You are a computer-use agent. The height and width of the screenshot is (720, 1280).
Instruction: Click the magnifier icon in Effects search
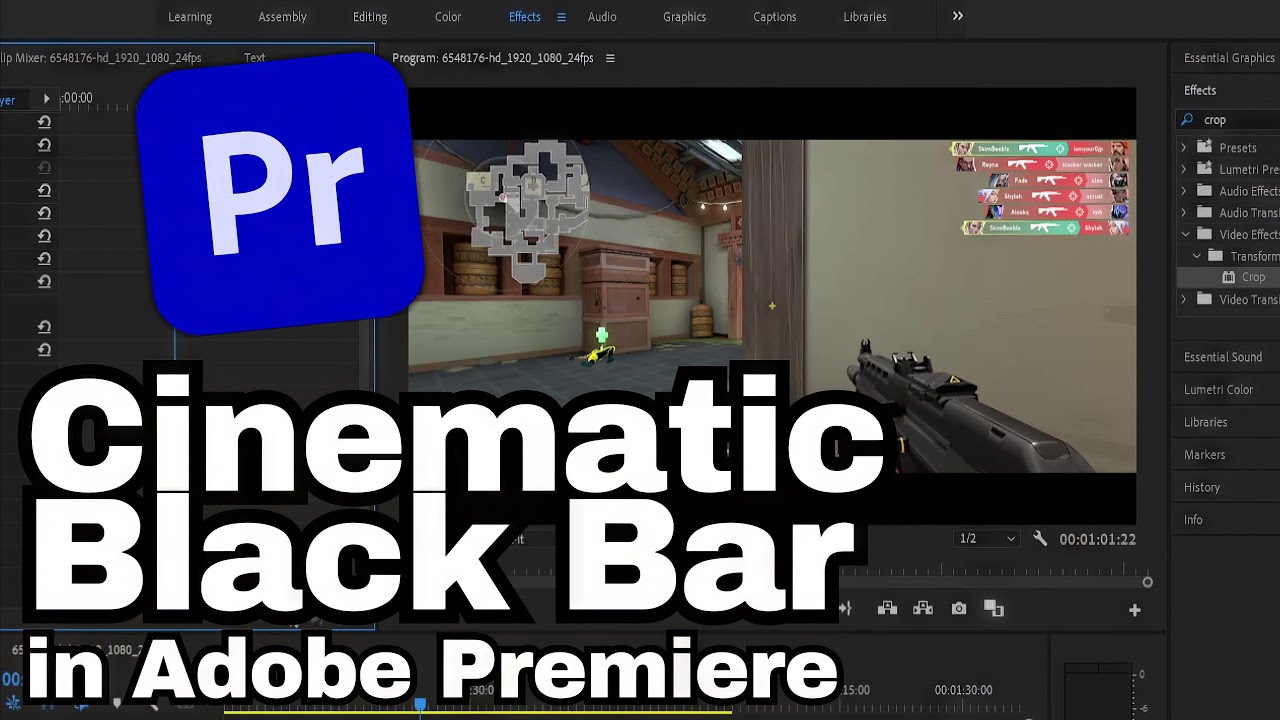[x=1188, y=119]
